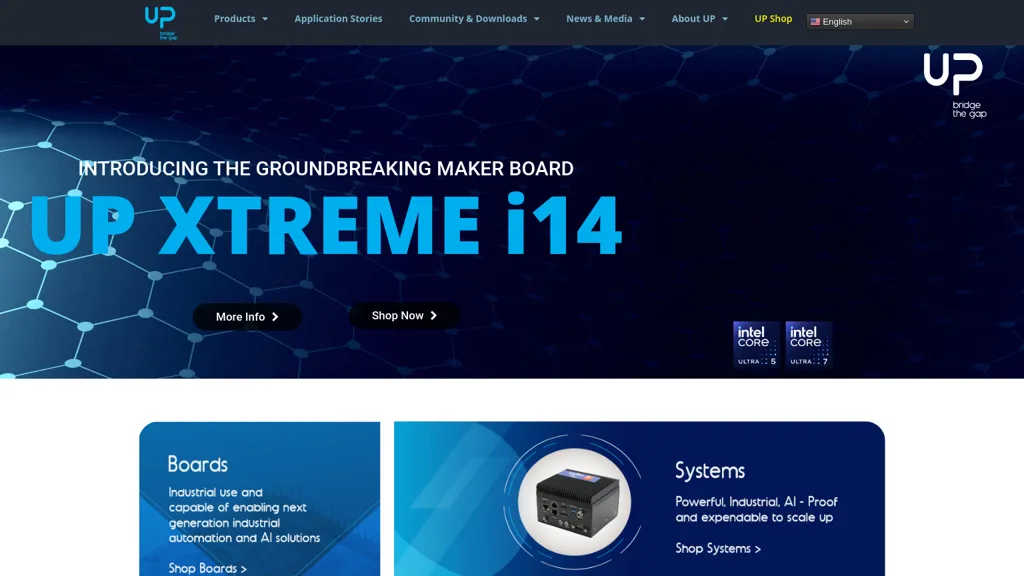The image size is (1024, 576).
Task: Go to the UP Shop
Action: (773, 19)
